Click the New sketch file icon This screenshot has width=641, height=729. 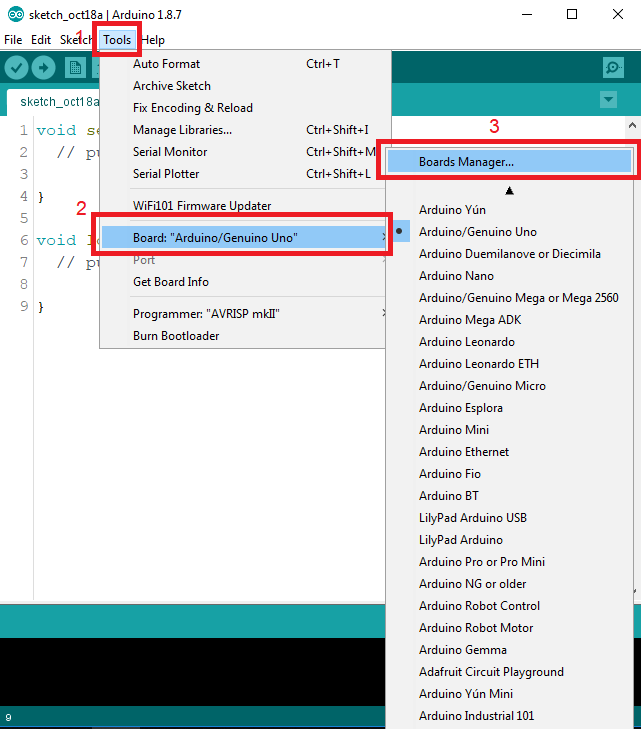point(75,68)
